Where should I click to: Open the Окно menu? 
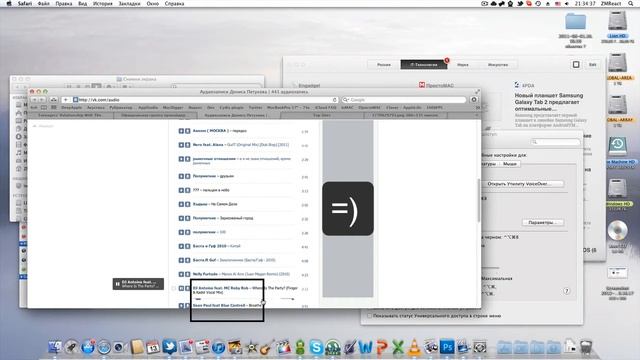[153, 3]
